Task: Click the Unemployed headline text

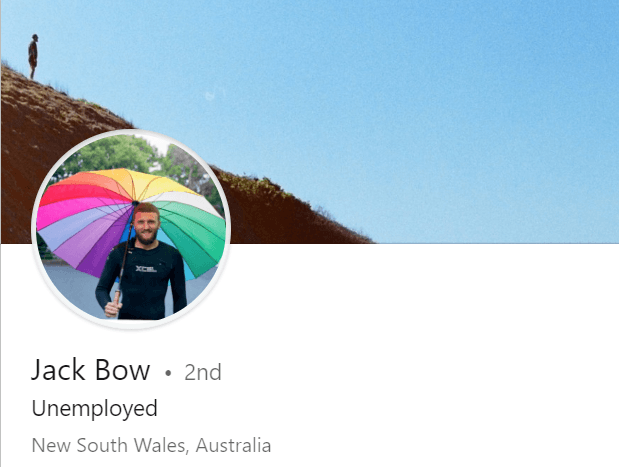Action: [94, 409]
